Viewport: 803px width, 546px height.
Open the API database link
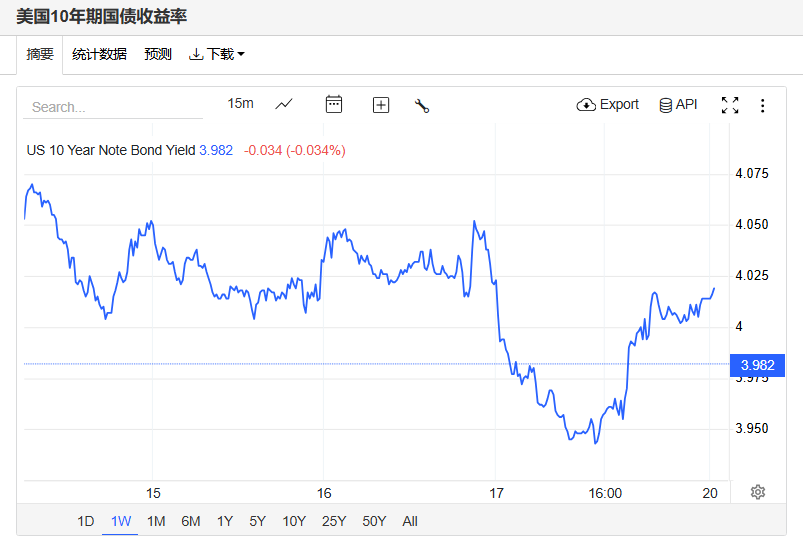coord(678,104)
